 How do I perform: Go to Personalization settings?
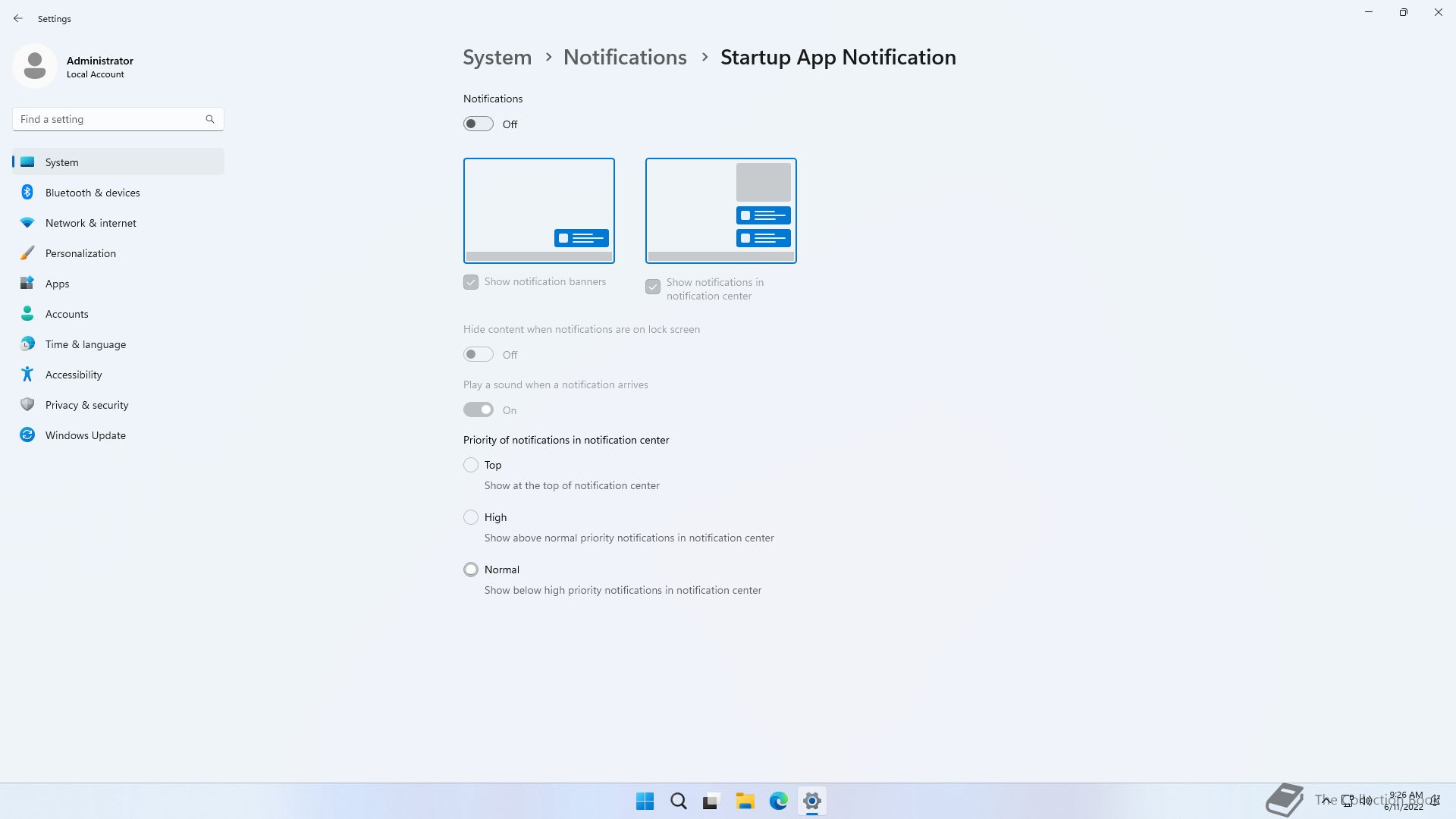(80, 253)
